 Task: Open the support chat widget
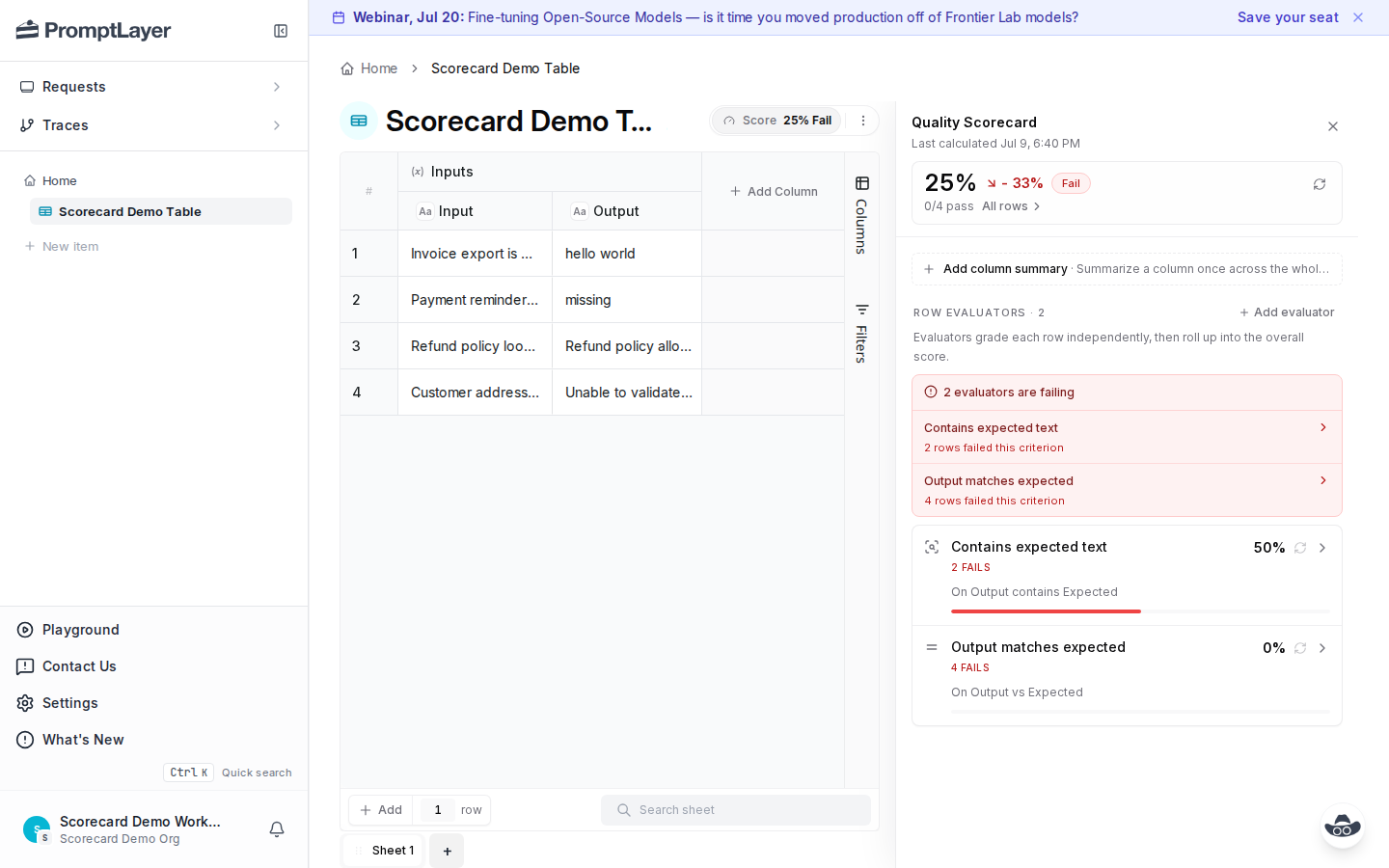pos(1343,826)
